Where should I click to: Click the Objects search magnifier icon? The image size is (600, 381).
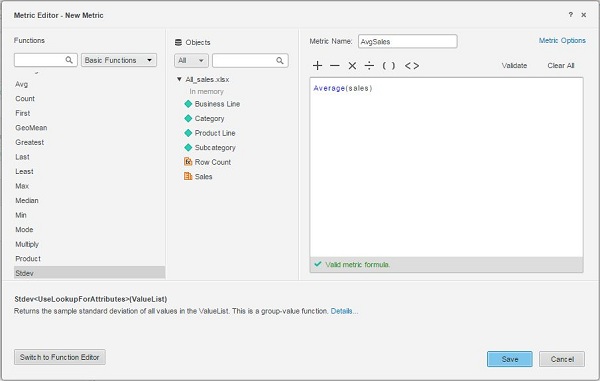click(x=280, y=60)
